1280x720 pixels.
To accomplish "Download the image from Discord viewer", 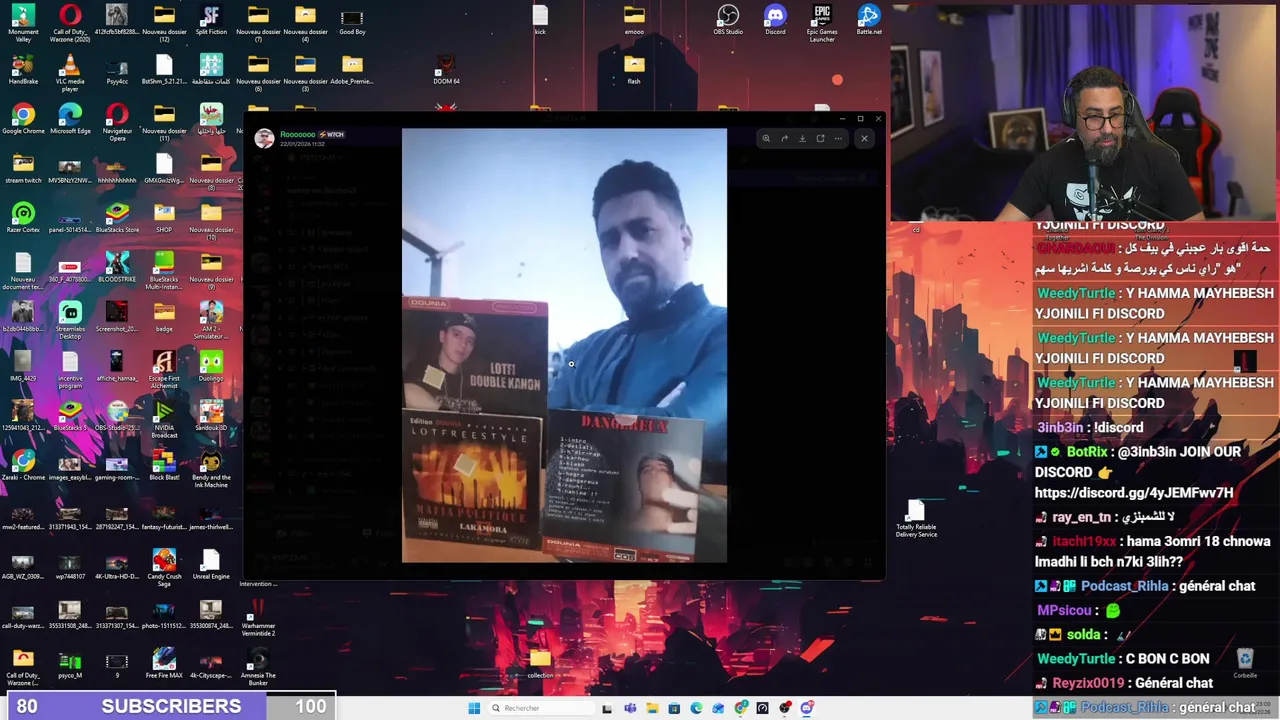I will click(802, 138).
